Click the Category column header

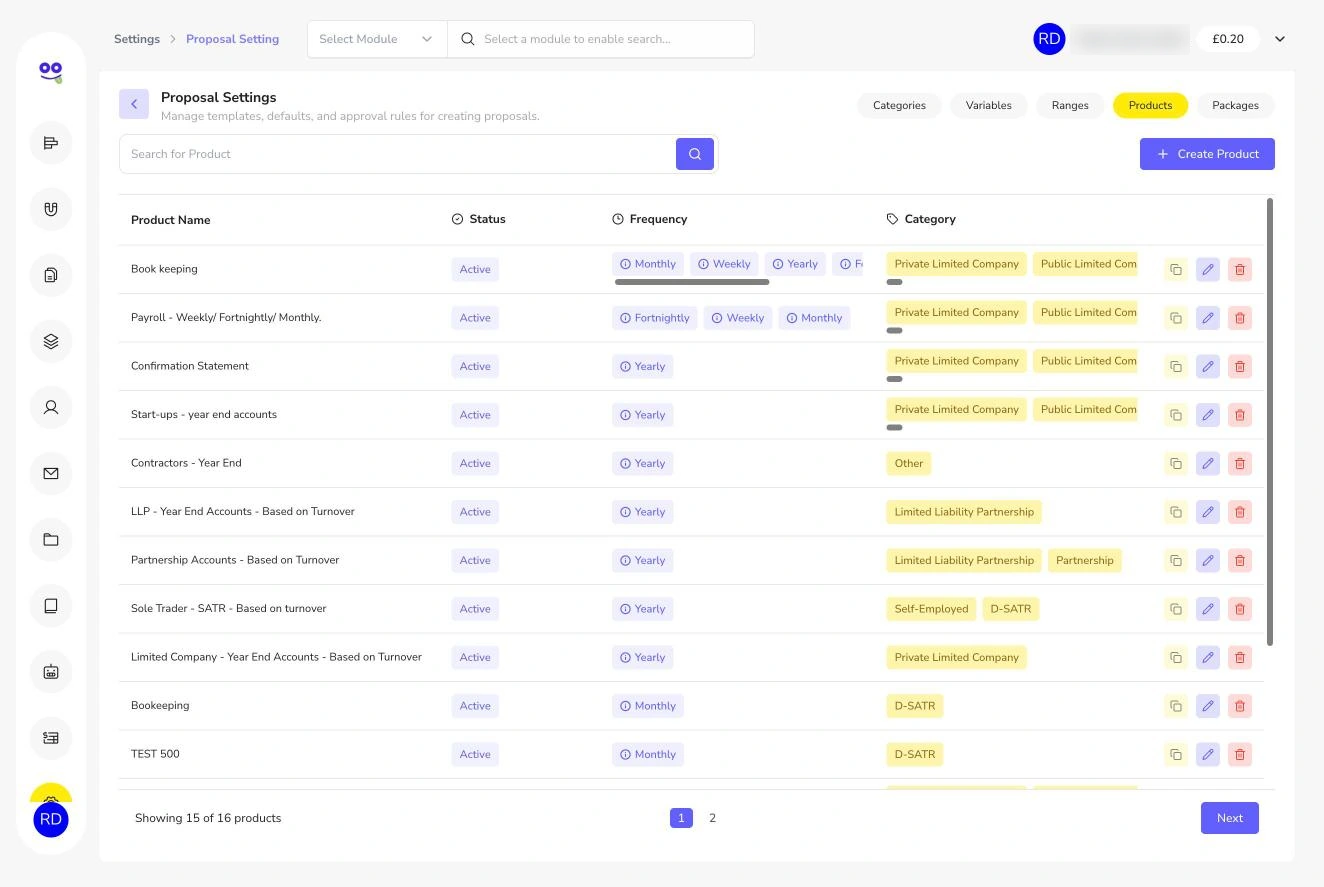point(921,219)
